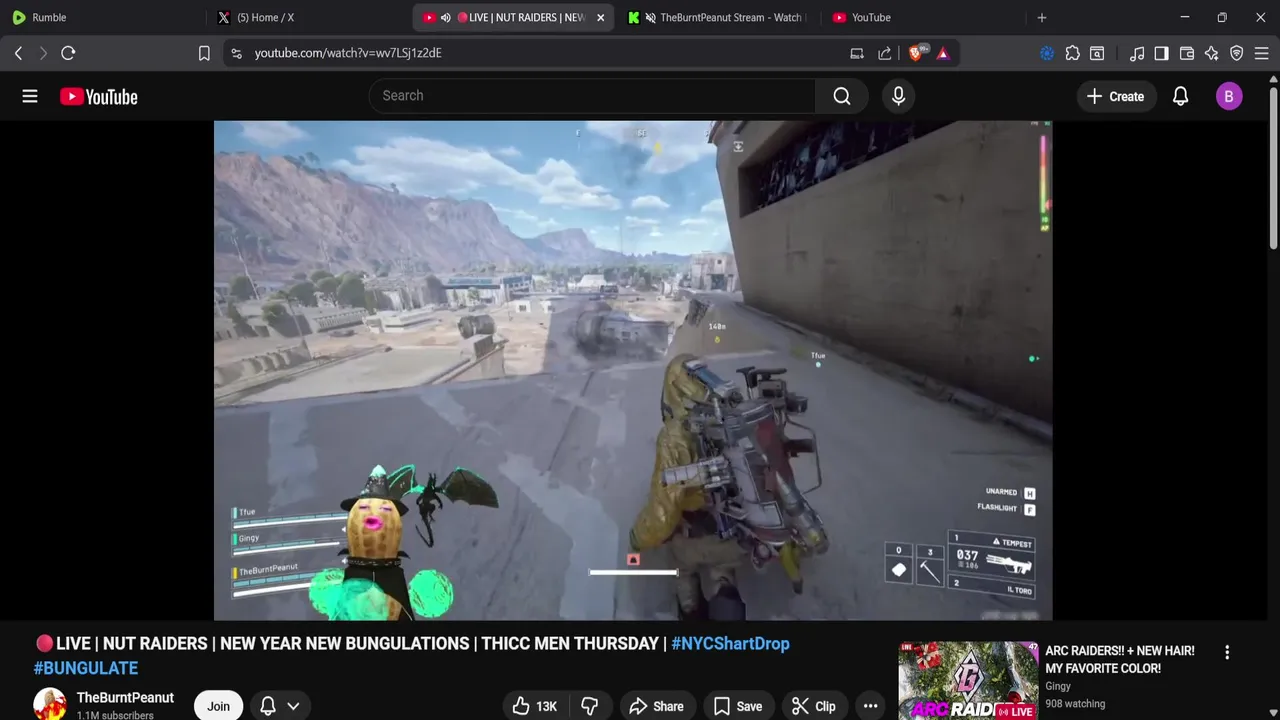This screenshot has width=1280, height=720.
Task: Like the video with thumbs up
Action: [x=534, y=706]
